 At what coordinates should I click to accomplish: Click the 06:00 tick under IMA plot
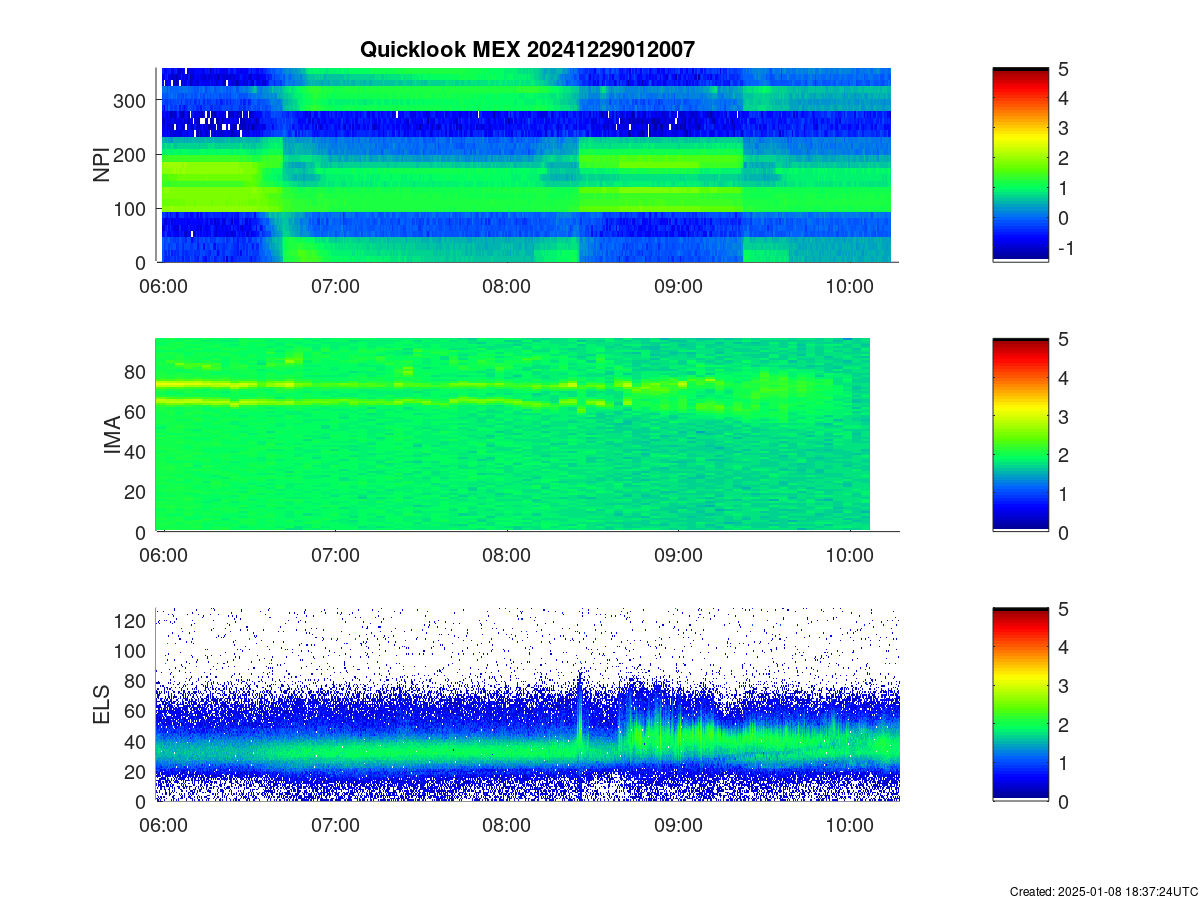pyautogui.click(x=164, y=557)
